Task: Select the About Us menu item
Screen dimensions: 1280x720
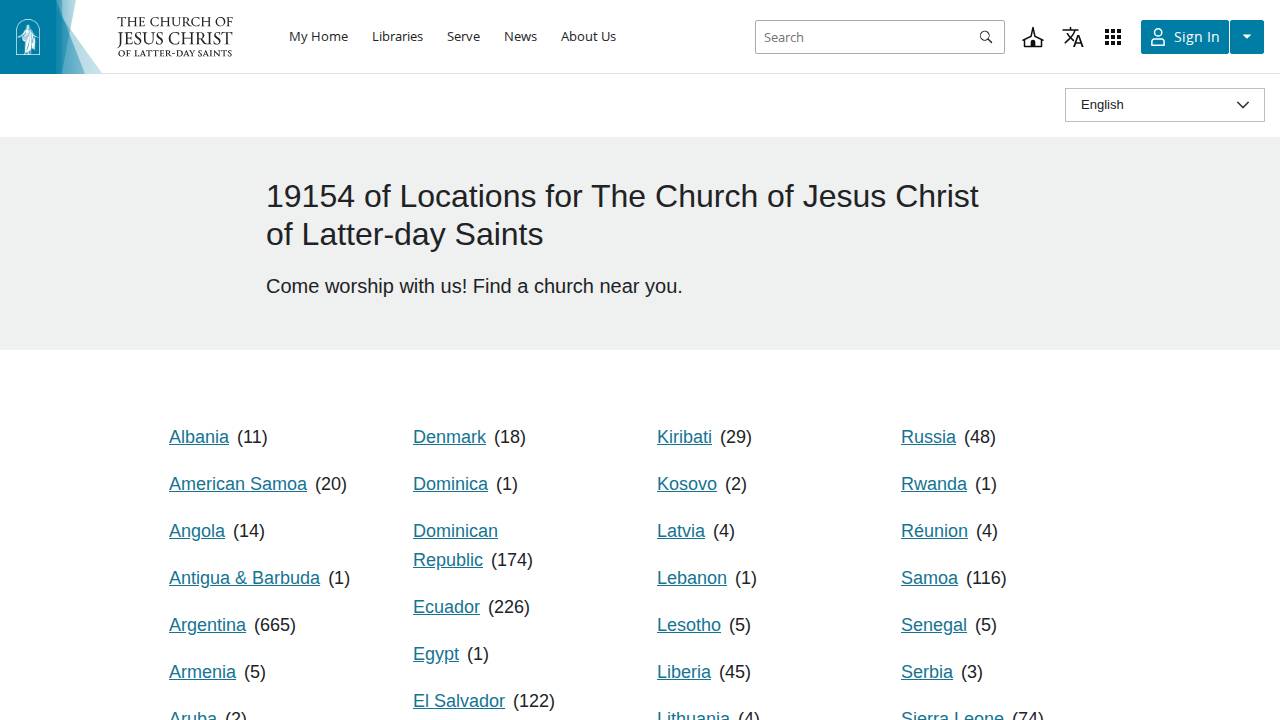Action: pos(588,36)
